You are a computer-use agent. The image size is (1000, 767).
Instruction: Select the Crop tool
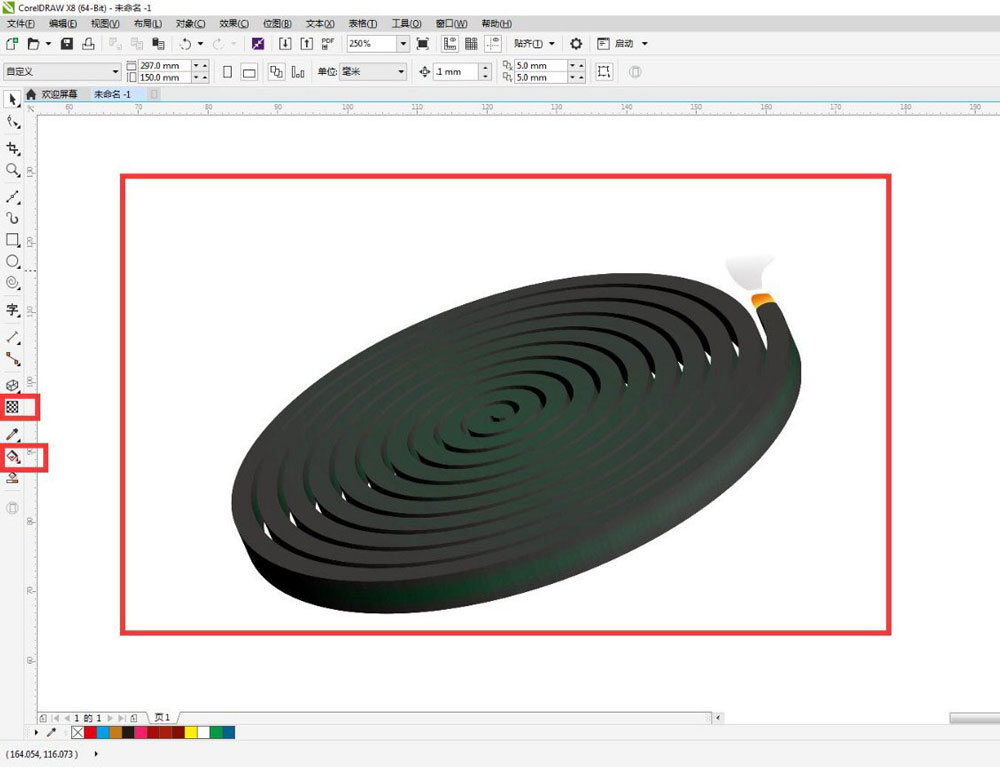tap(13, 148)
